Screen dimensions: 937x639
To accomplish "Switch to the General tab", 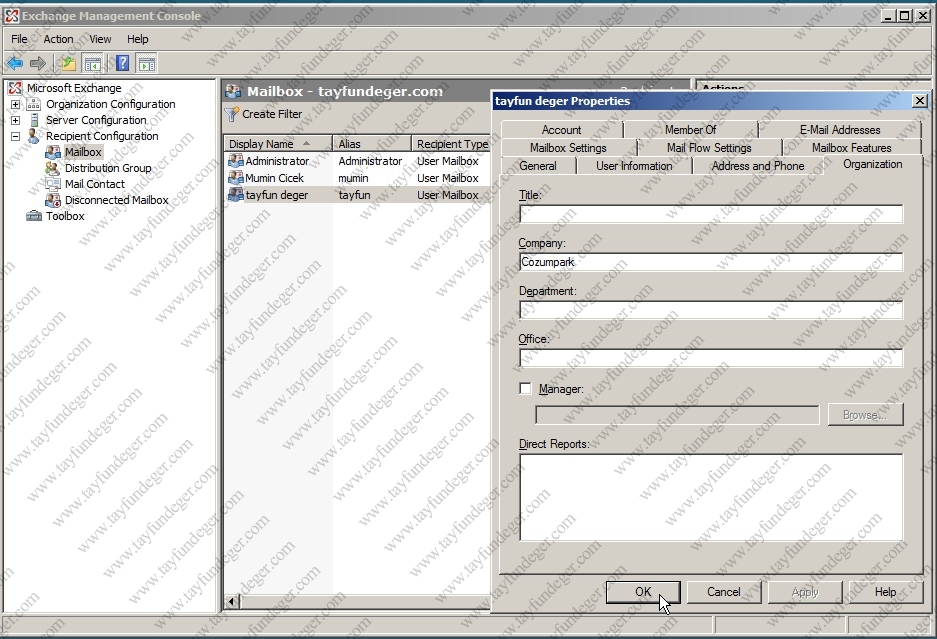I will click(x=538, y=166).
